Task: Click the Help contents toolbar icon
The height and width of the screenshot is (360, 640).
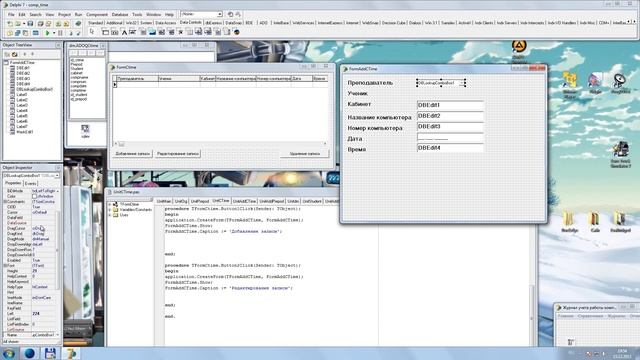Action: pos(78,24)
